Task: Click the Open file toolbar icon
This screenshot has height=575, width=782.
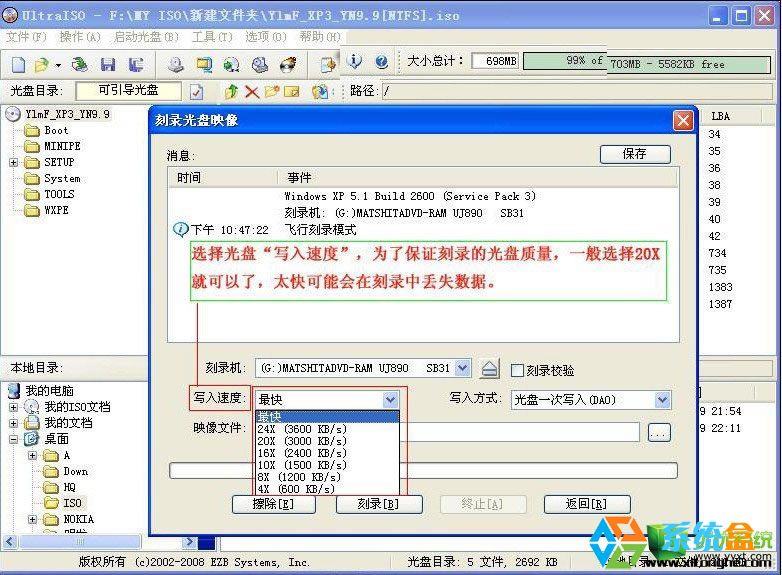Action: tap(41, 65)
